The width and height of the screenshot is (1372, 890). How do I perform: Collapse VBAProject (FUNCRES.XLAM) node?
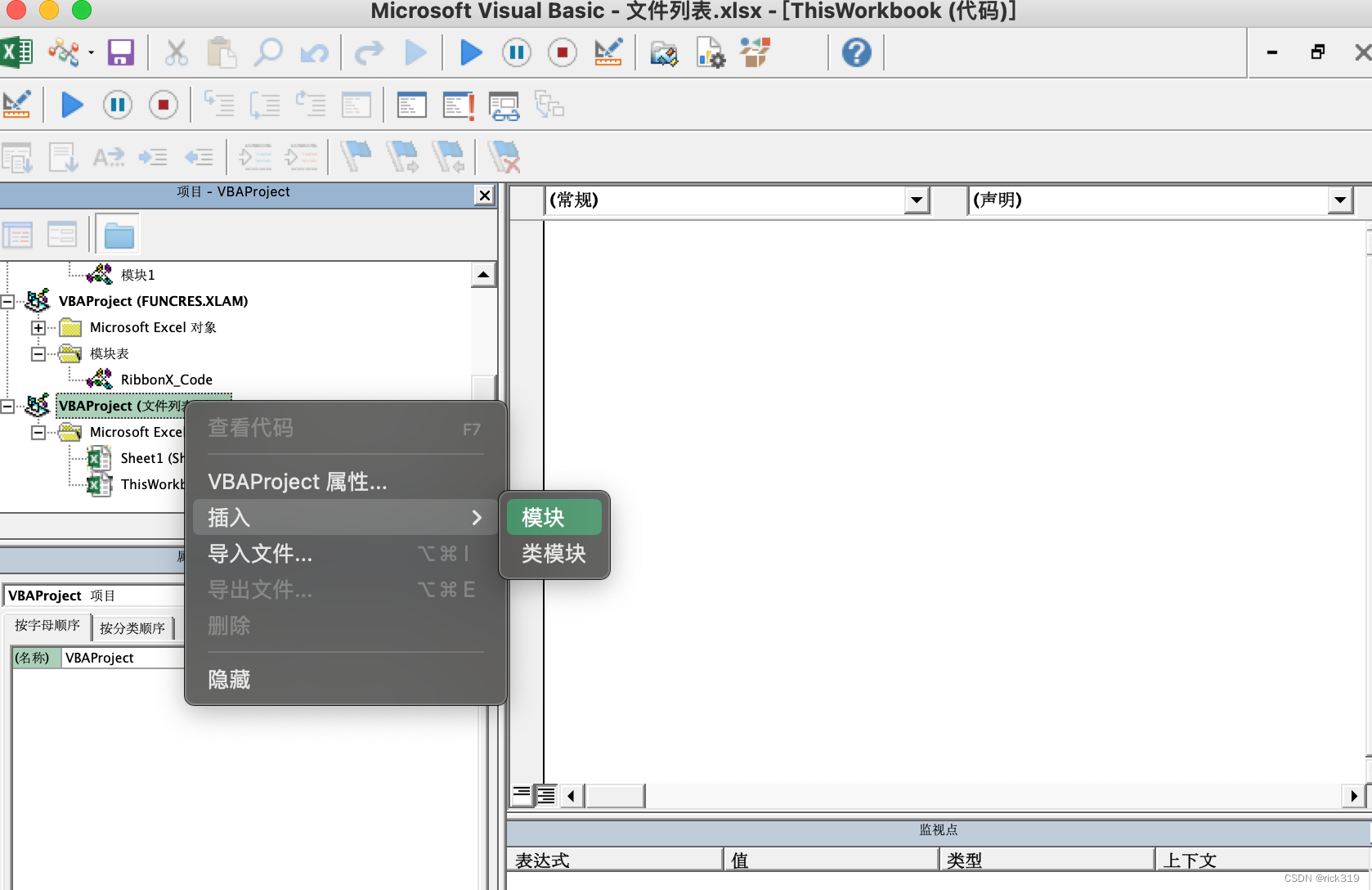tap(7, 301)
